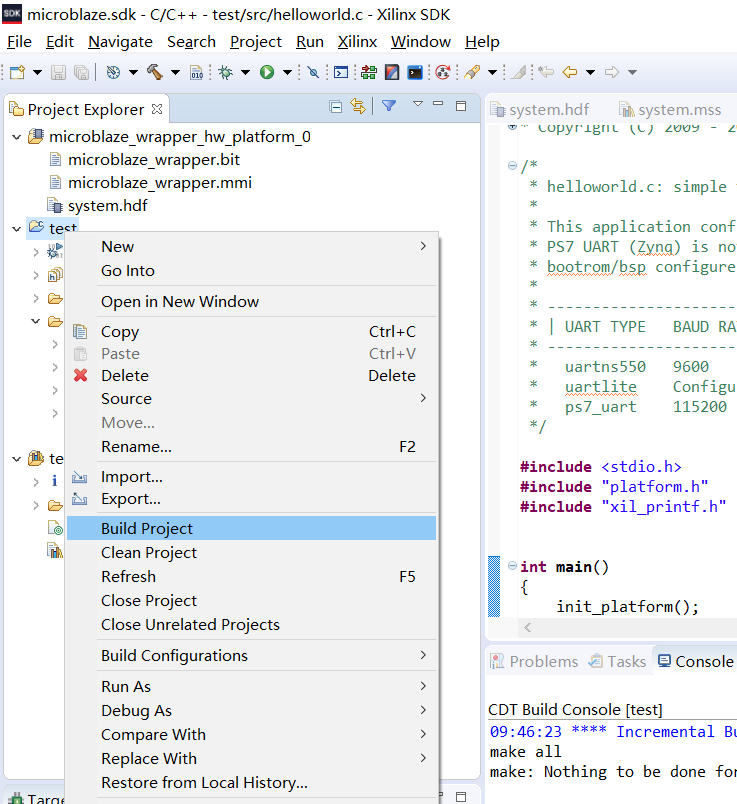The image size is (737, 804).
Task: Click the New file toolbar icon
Action: click(x=17, y=72)
